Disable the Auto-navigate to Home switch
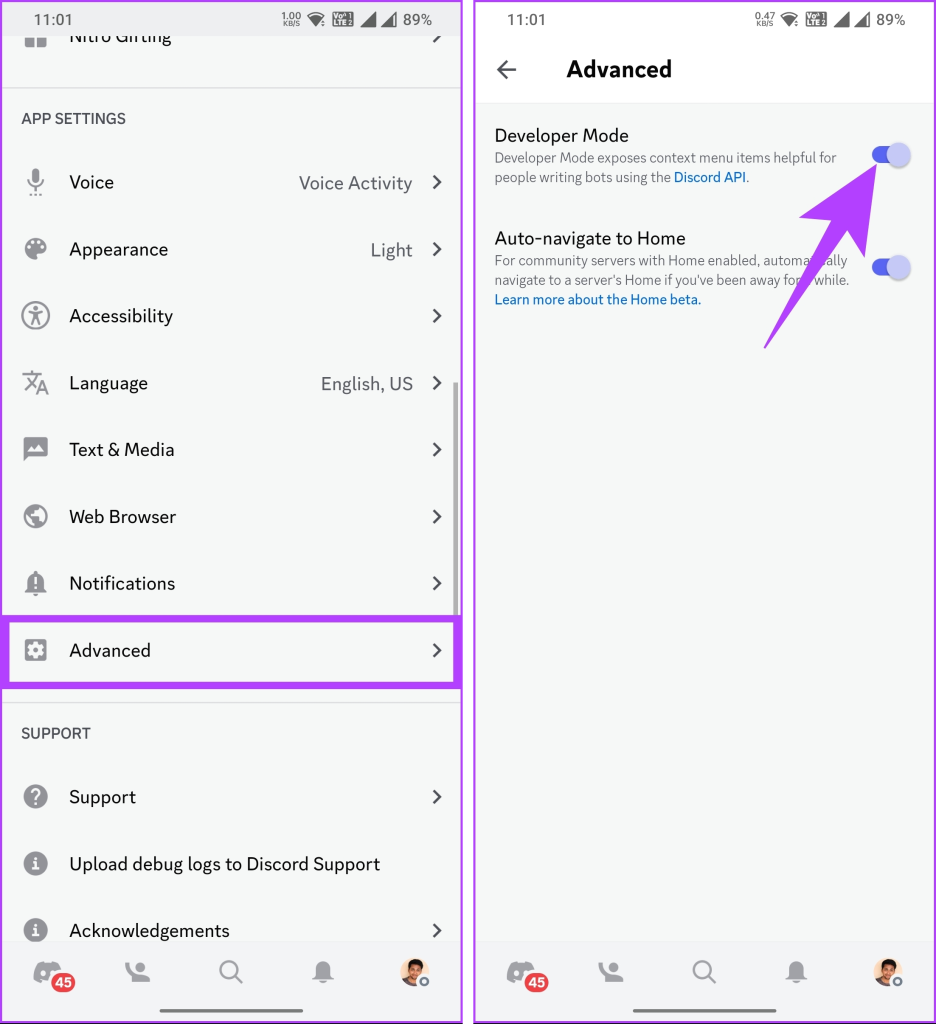The image size is (936, 1024). pyautogui.click(x=891, y=267)
